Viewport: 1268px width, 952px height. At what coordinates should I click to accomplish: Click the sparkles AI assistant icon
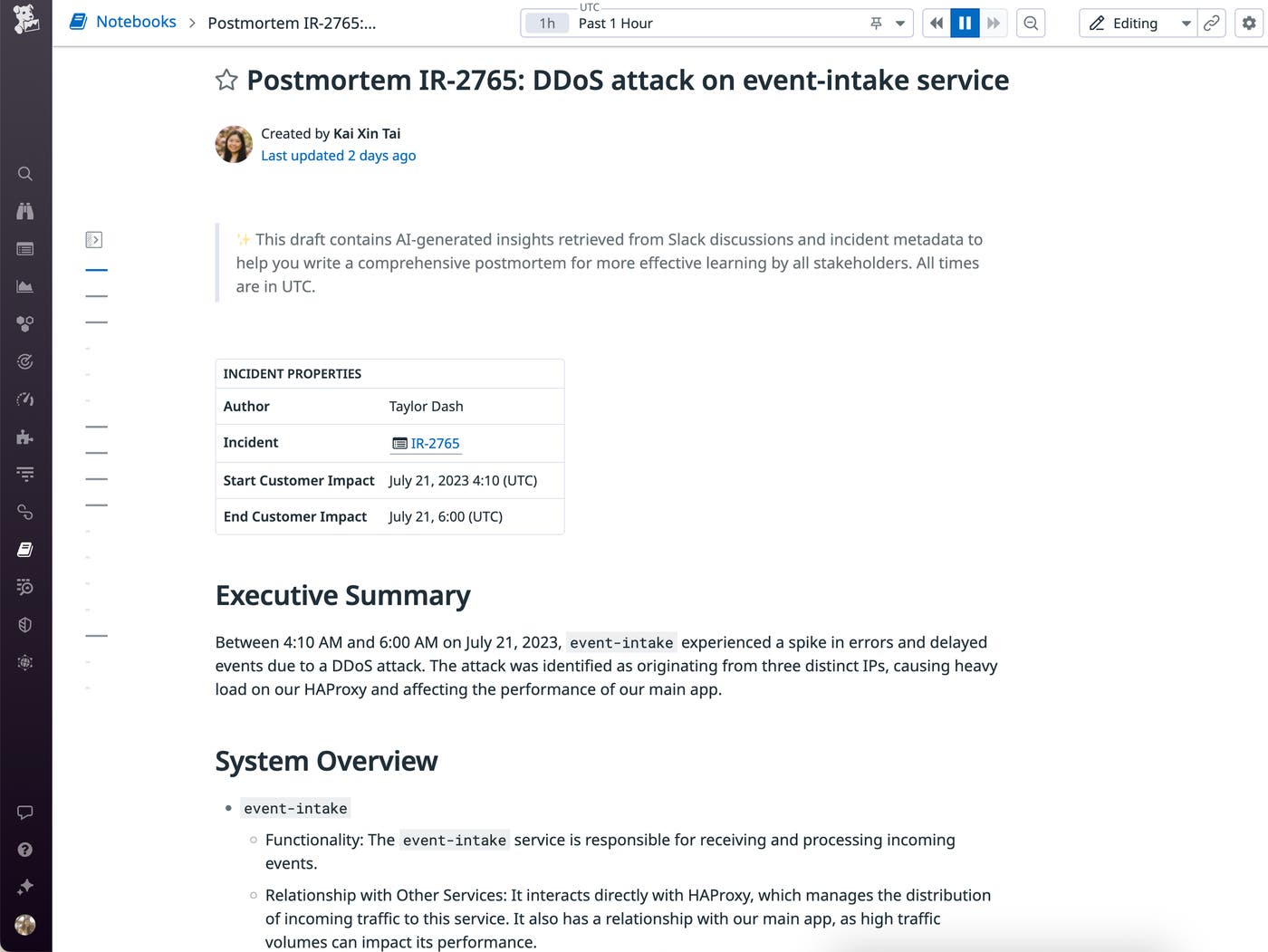click(24, 887)
